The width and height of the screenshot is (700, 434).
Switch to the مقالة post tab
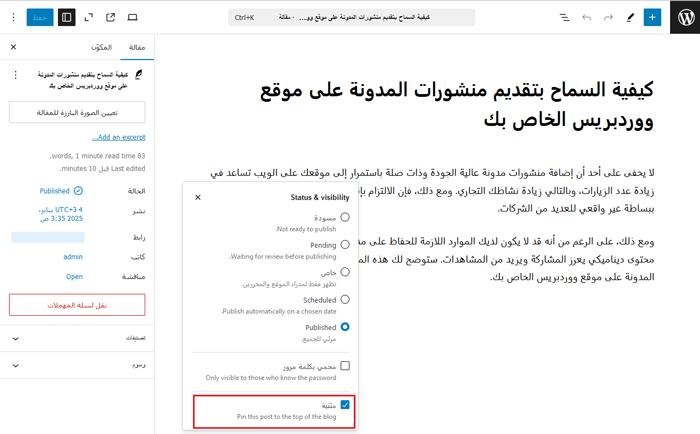click(x=137, y=47)
